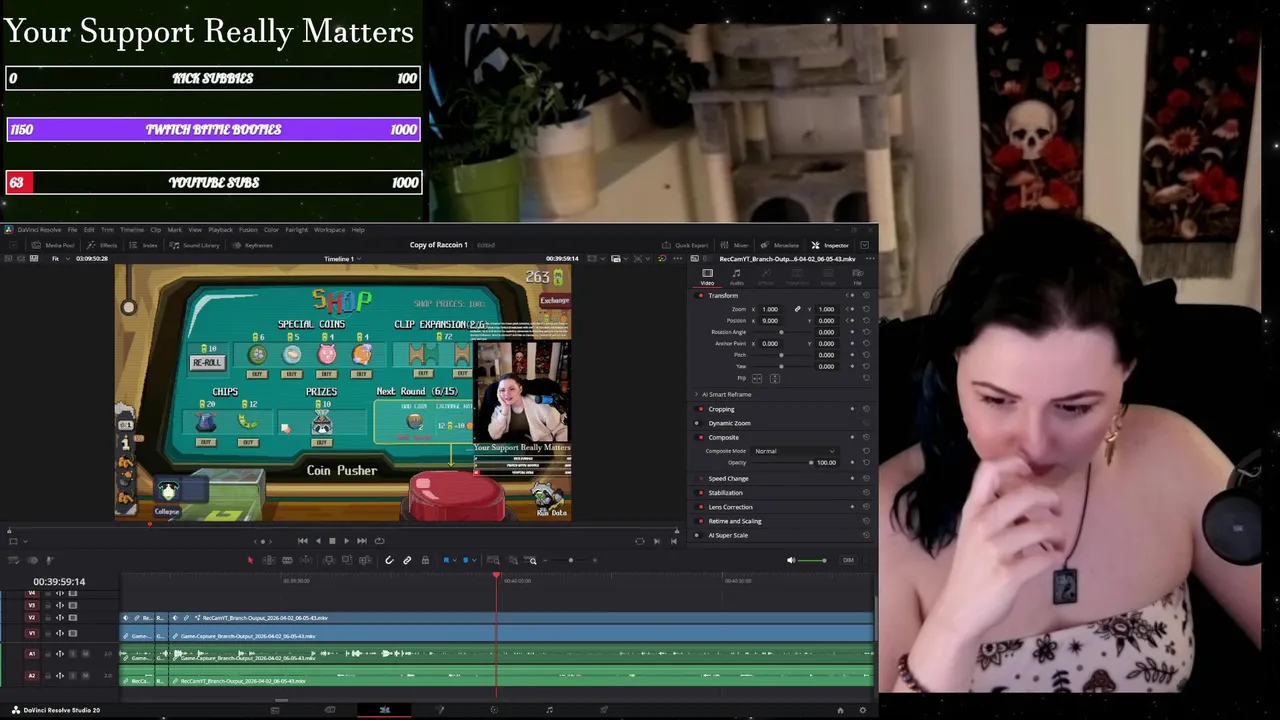Click flip horizontal icon
Image resolution: width=1280 pixels, height=720 pixels.
point(757,379)
